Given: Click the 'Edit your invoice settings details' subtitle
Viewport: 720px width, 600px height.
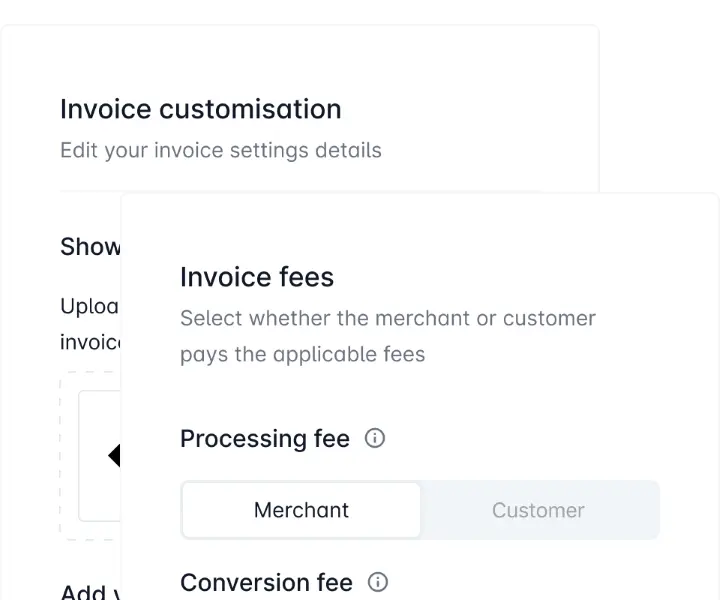Looking at the screenshot, I should pos(220,151).
